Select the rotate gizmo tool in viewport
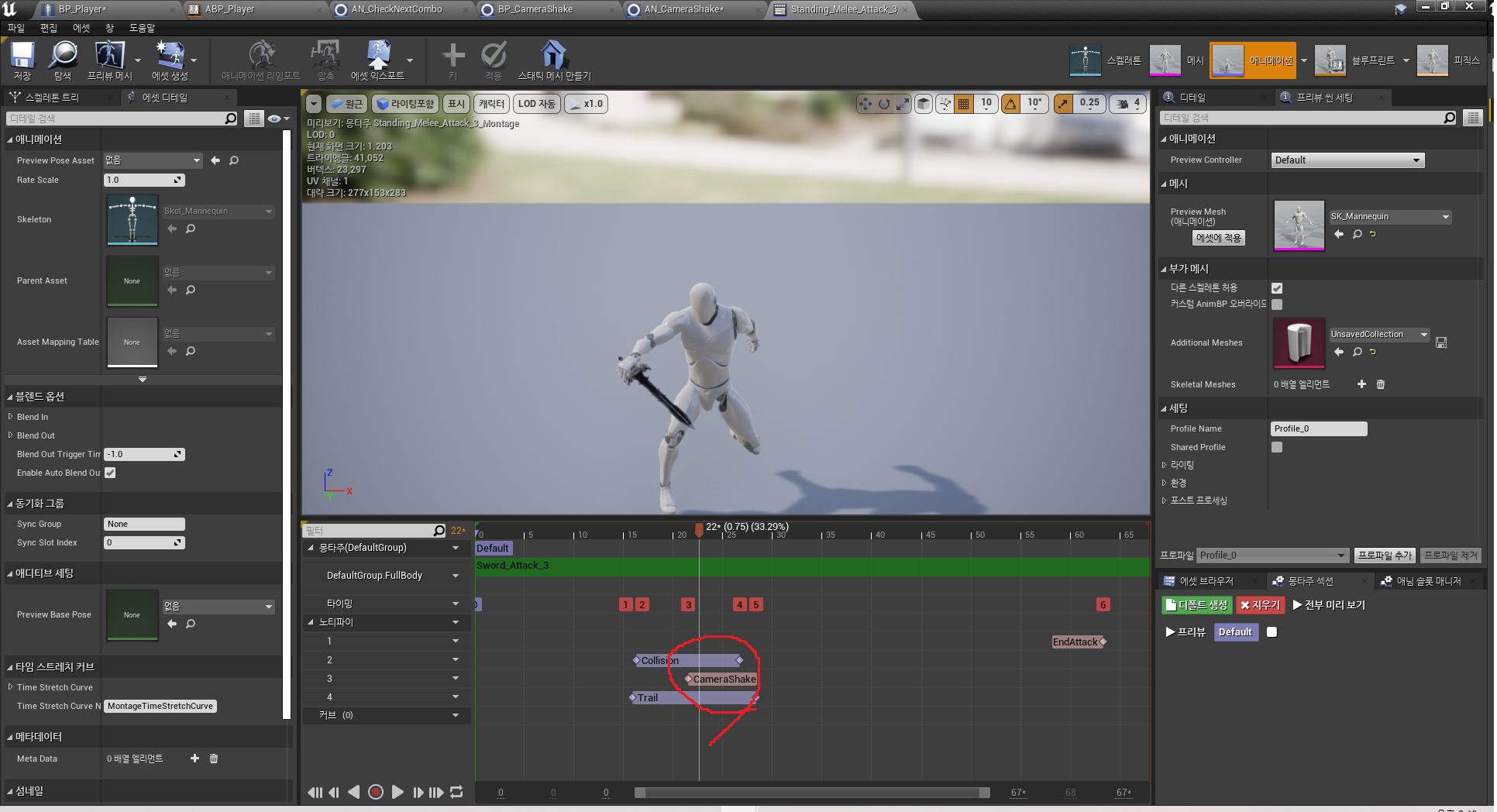This screenshot has height=812, width=1497. pos(884,103)
